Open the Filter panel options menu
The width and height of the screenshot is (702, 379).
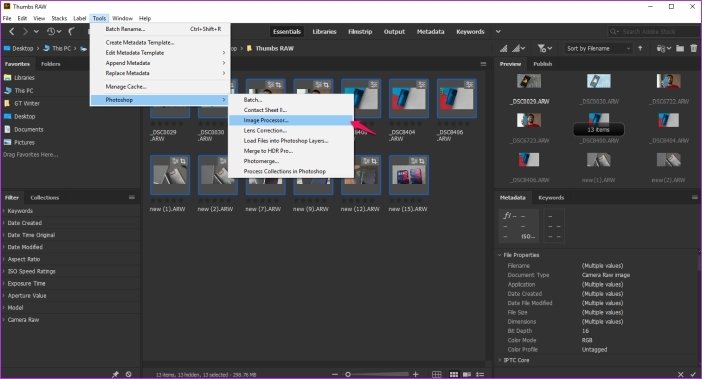(x=132, y=197)
